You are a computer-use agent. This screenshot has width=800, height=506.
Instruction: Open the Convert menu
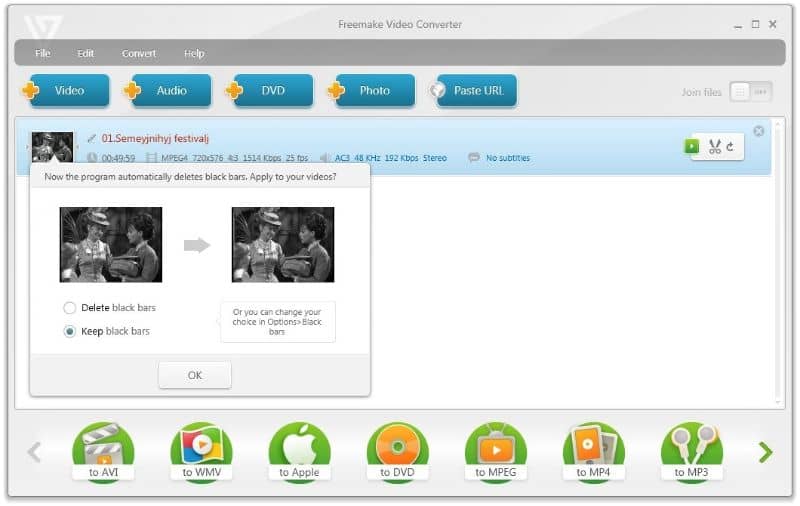click(x=139, y=53)
